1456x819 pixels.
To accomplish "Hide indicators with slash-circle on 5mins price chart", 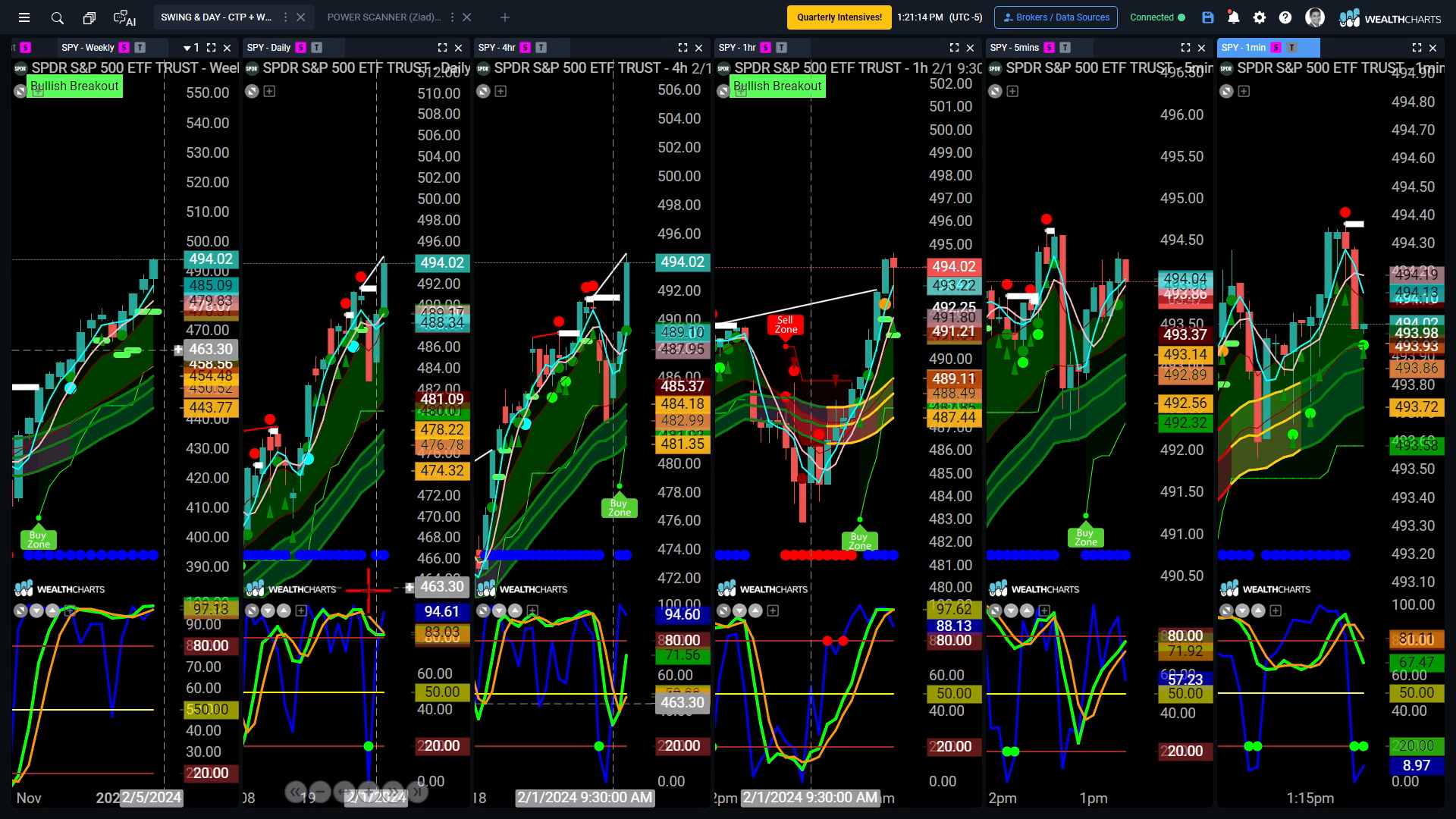I will click(x=995, y=92).
